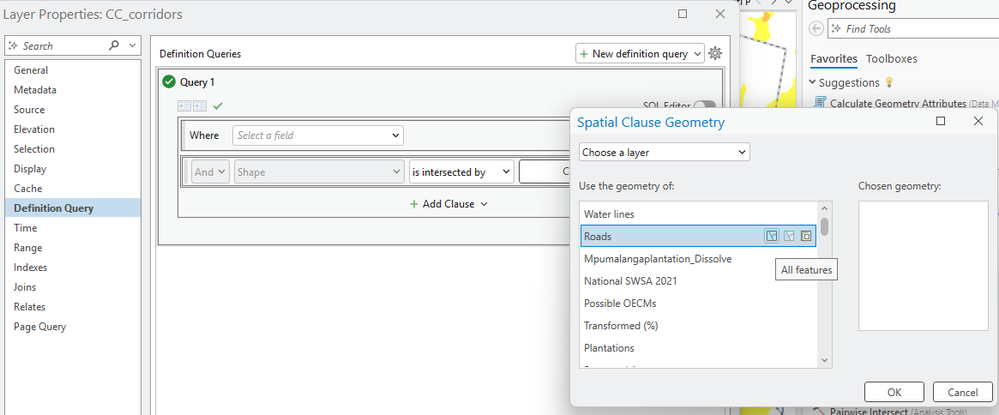
Task: Click the selected features icon in Roads row
Action: (789, 236)
